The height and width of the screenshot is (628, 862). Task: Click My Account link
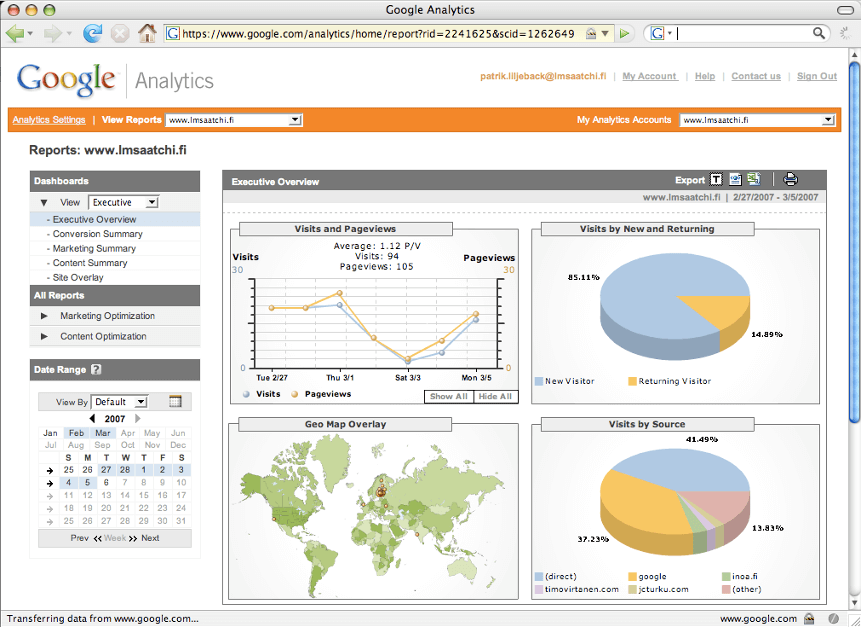coord(649,76)
